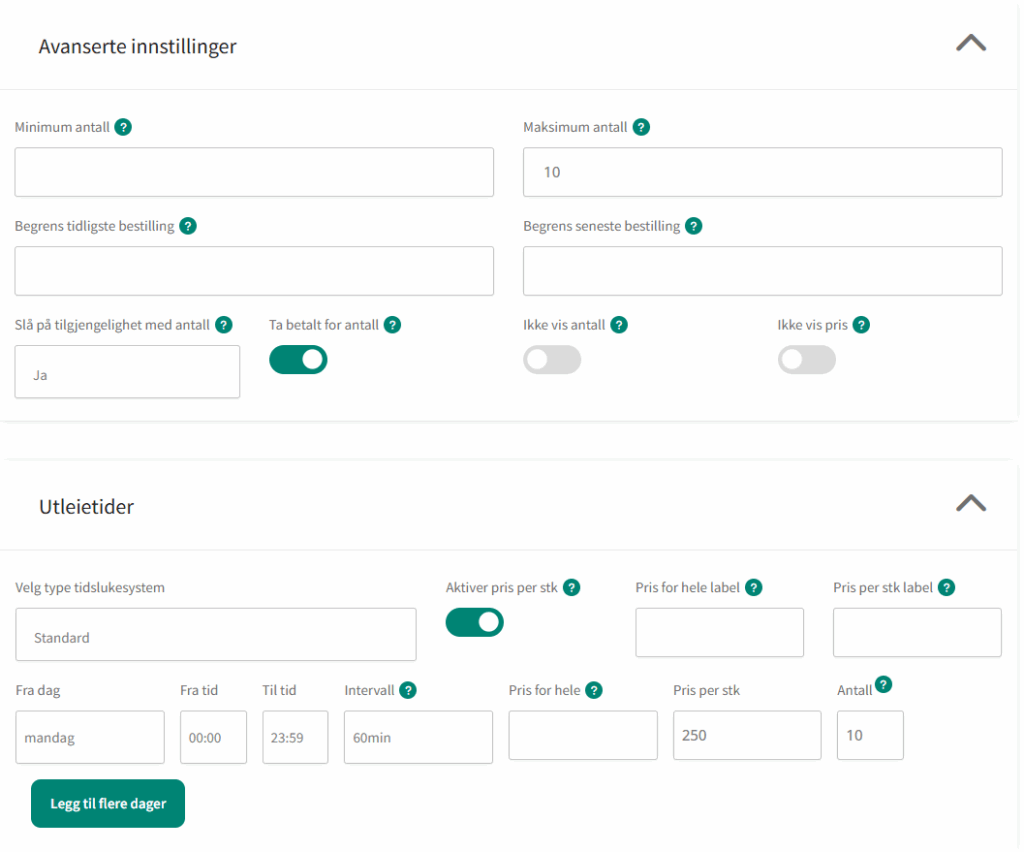This screenshot has height=852, width=1024.
Task: Open the Intervall dropdown showing 60min
Action: pyautogui.click(x=418, y=737)
